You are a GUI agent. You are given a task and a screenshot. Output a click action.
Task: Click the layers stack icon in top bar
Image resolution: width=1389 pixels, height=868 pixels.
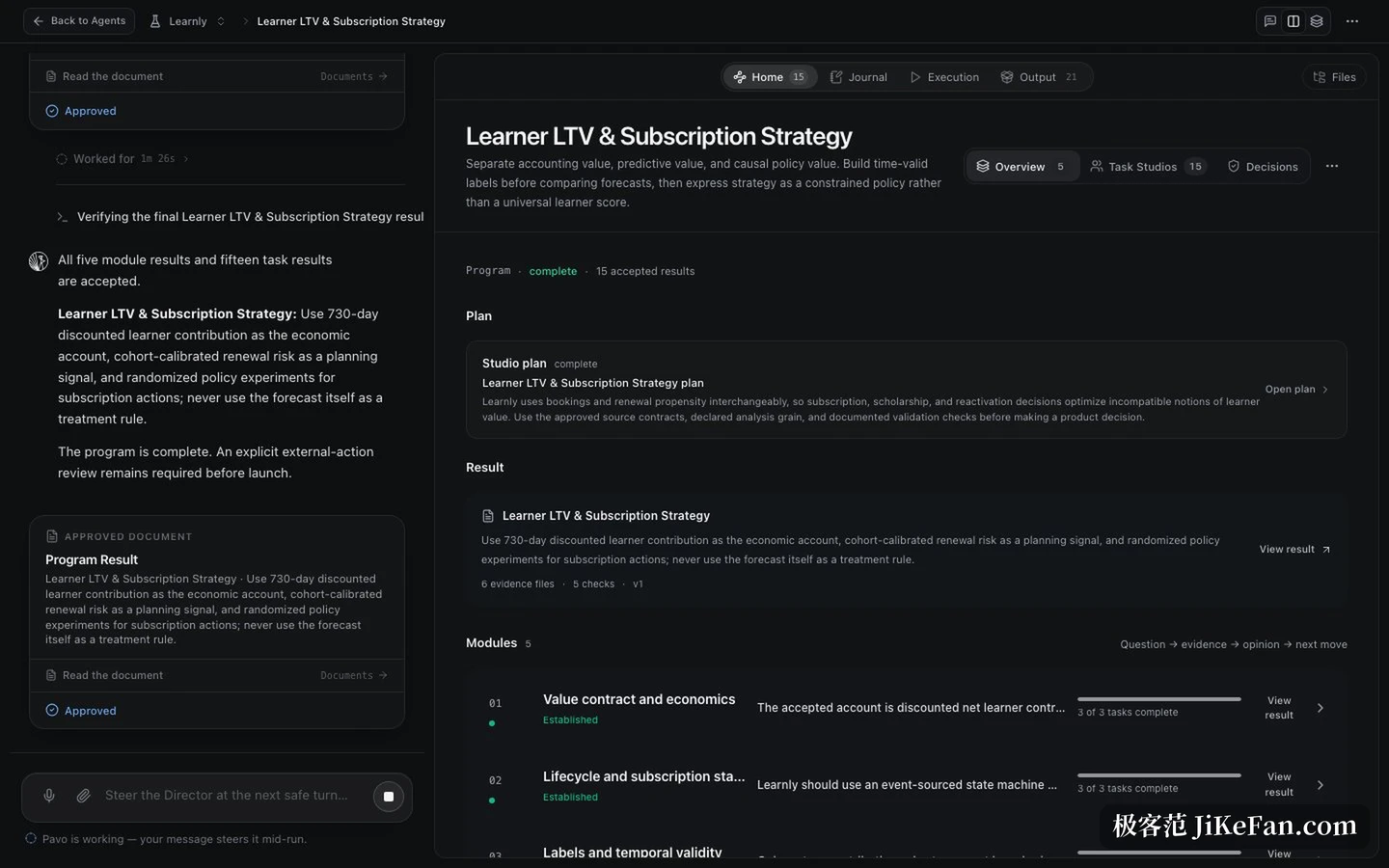pyautogui.click(x=1317, y=21)
